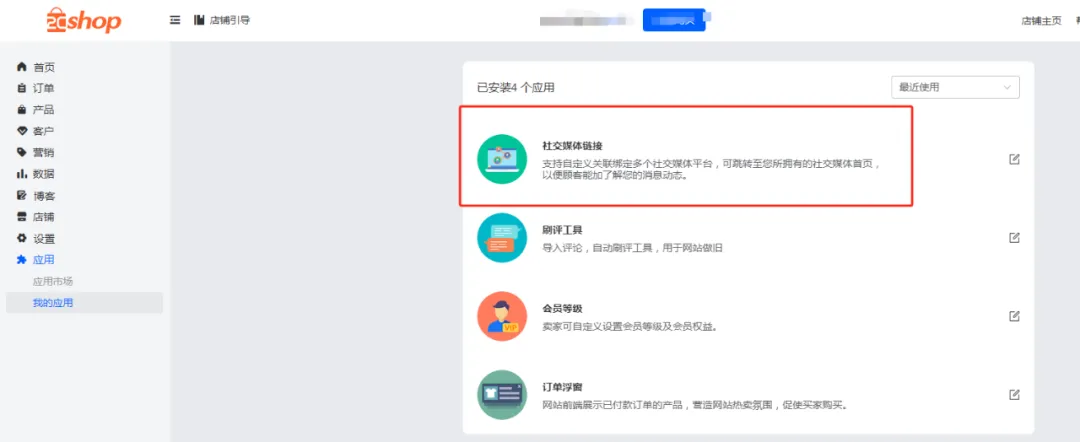1080x442 pixels.
Task: Edit the 订单浮窗 app
Action: (1014, 394)
